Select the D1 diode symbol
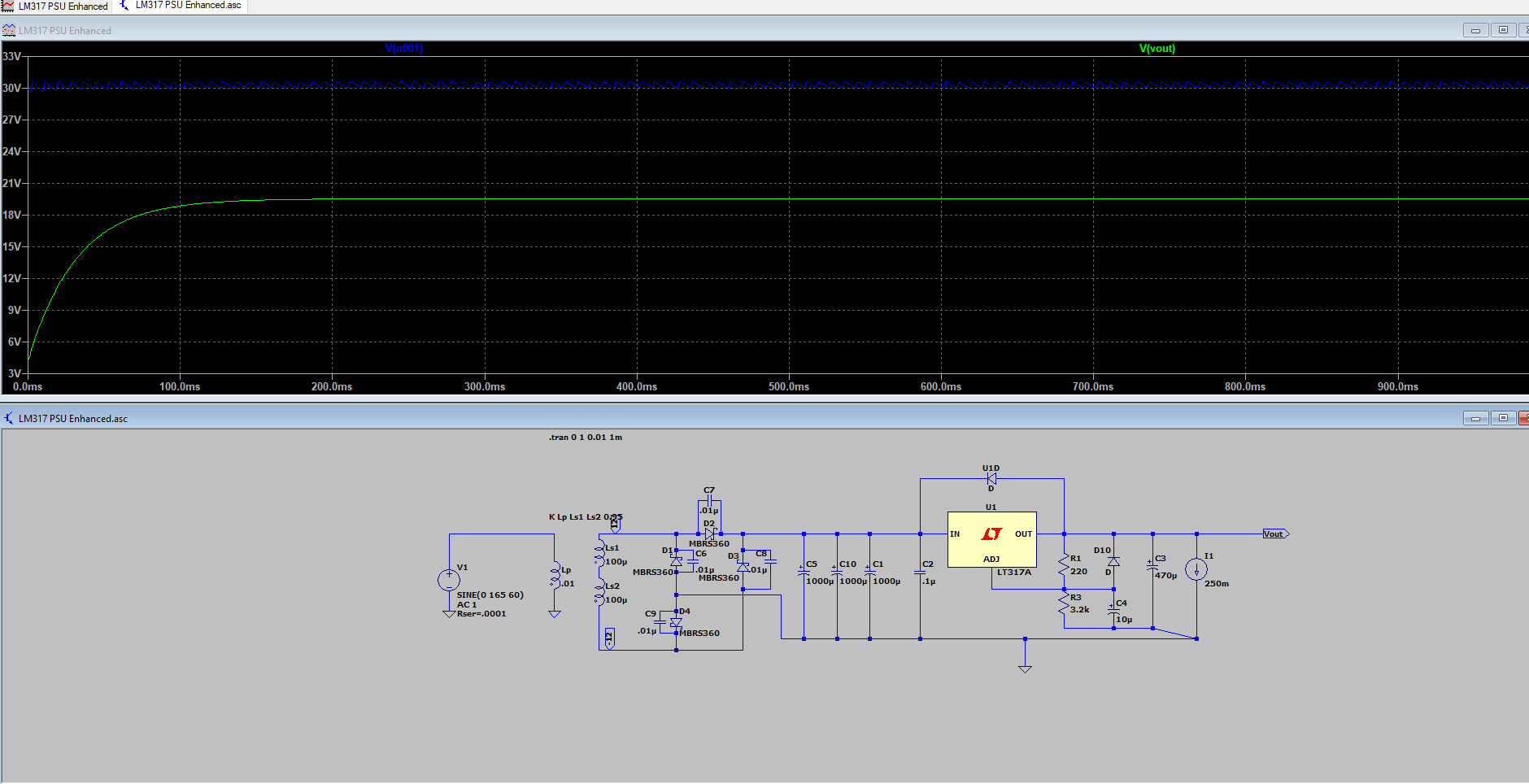1529x784 pixels. [676, 561]
